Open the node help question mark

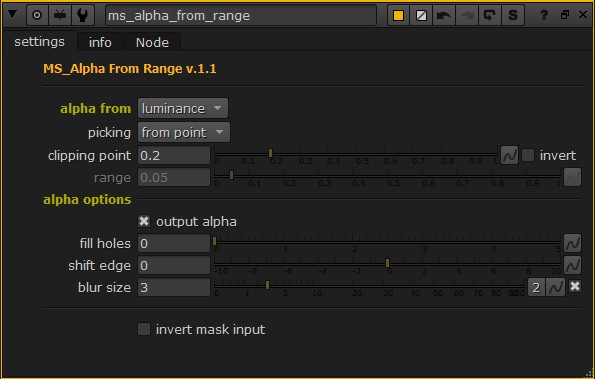(544, 15)
